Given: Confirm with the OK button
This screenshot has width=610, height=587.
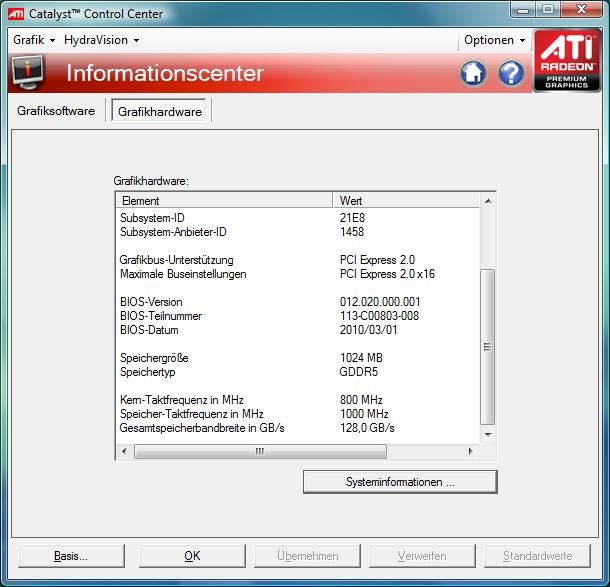Looking at the screenshot, I should click(192, 556).
